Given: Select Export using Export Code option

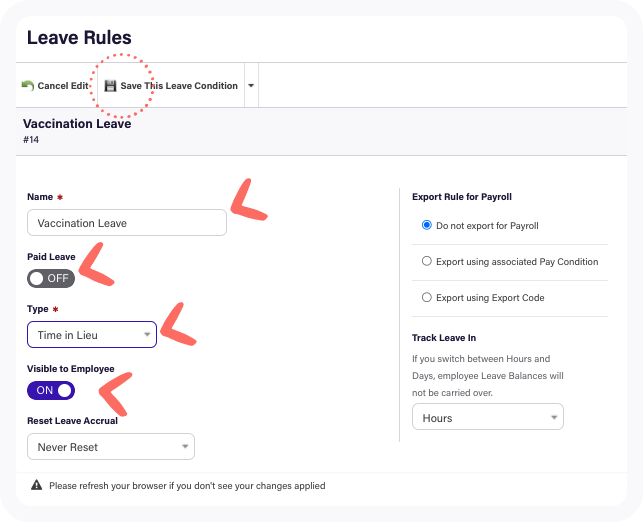Looking at the screenshot, I should coord(427,297).
